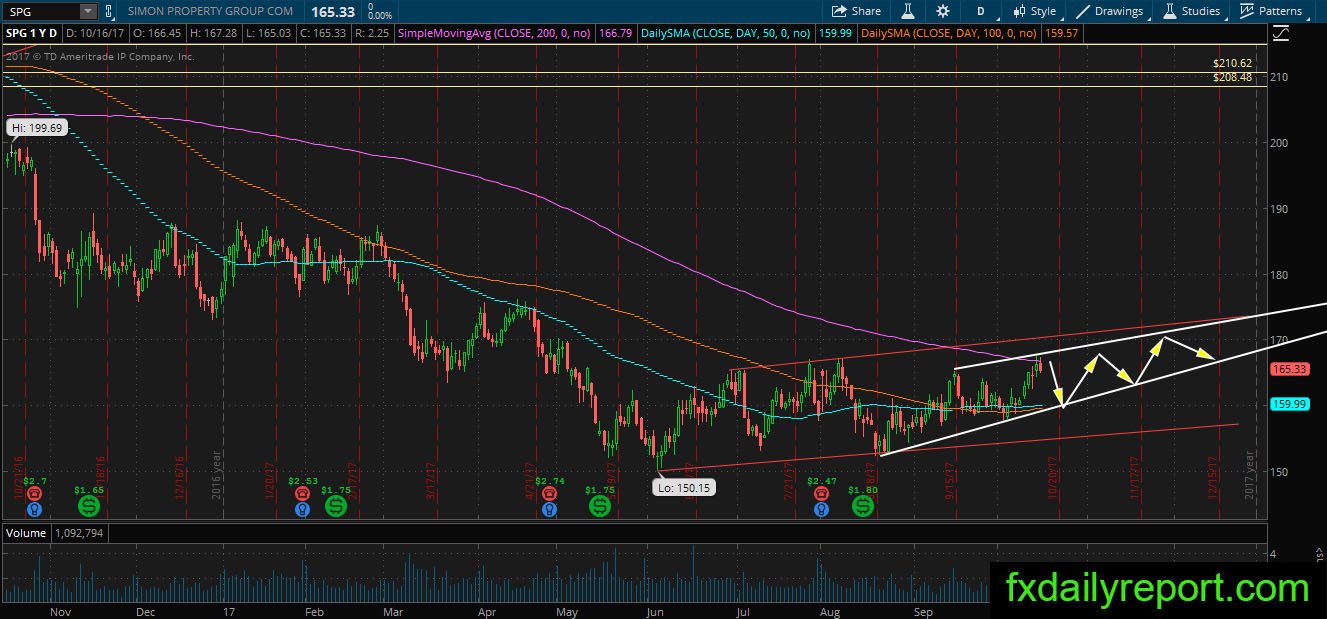
Task: Click the blue lightbulb earnings icon under $2.7
Action: coord(36,509)
